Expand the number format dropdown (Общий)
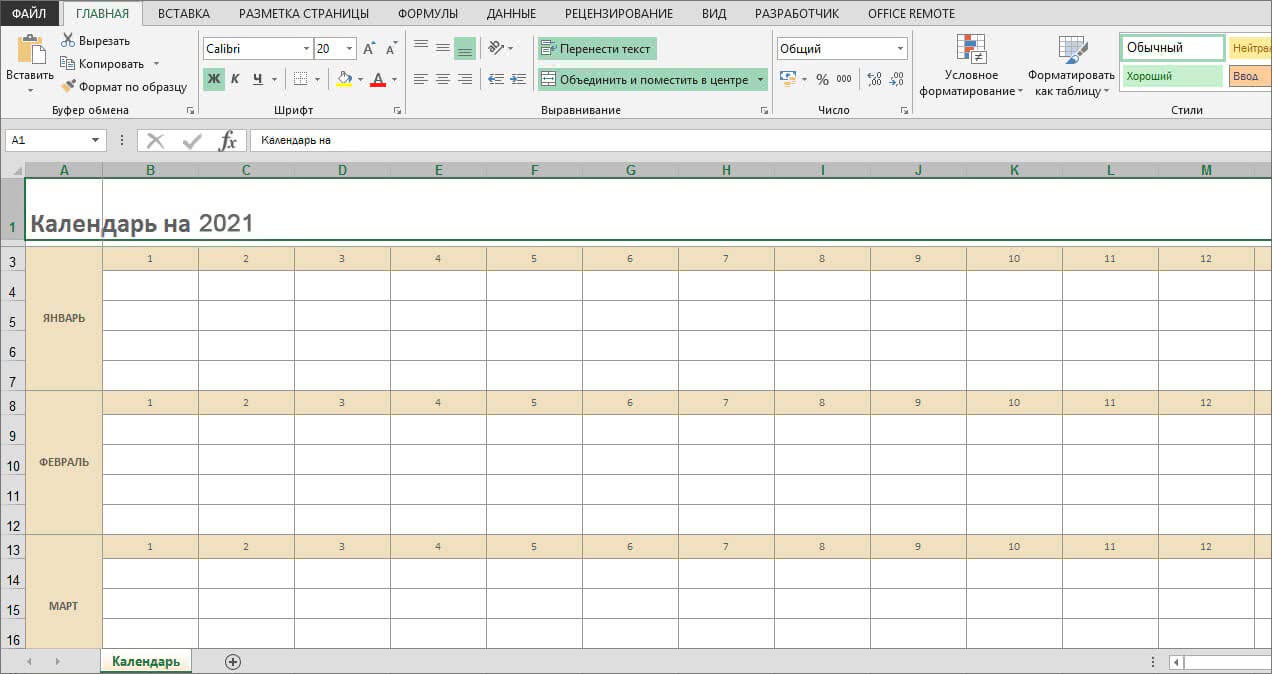This screenshot has height=674, width=1272. 900,49
